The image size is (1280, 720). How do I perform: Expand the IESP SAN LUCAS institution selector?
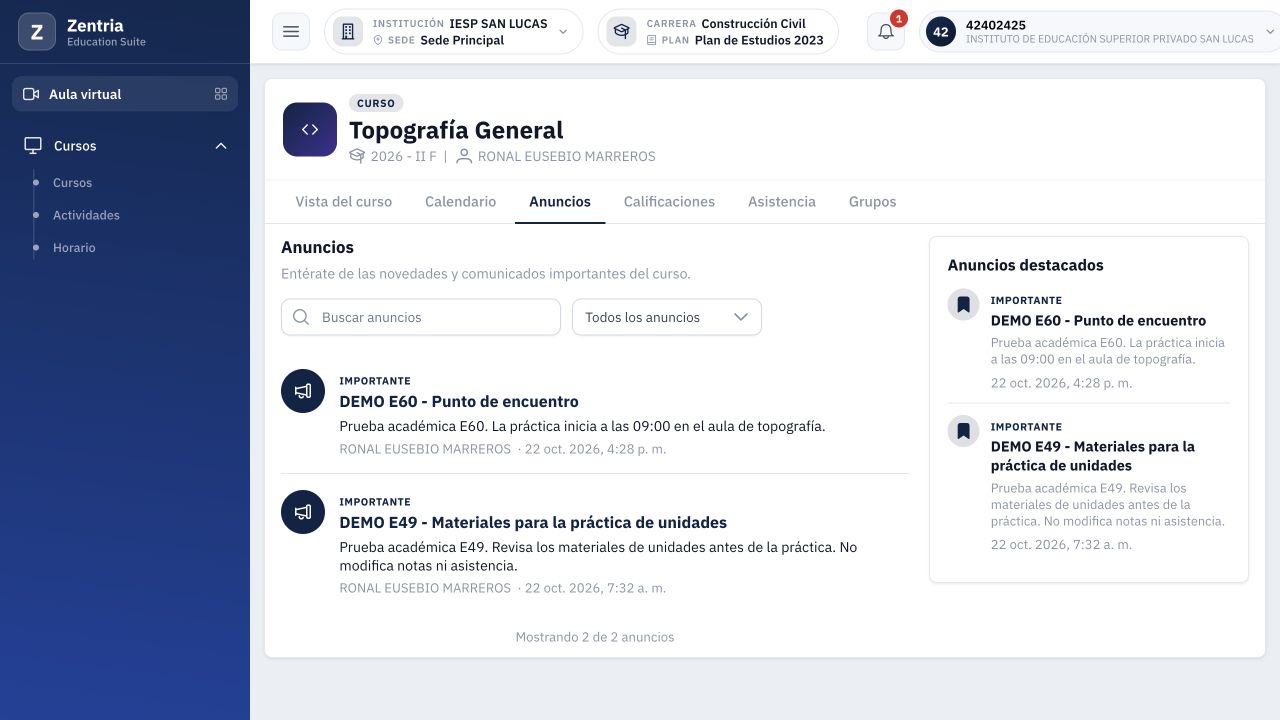tap(453, 32)
